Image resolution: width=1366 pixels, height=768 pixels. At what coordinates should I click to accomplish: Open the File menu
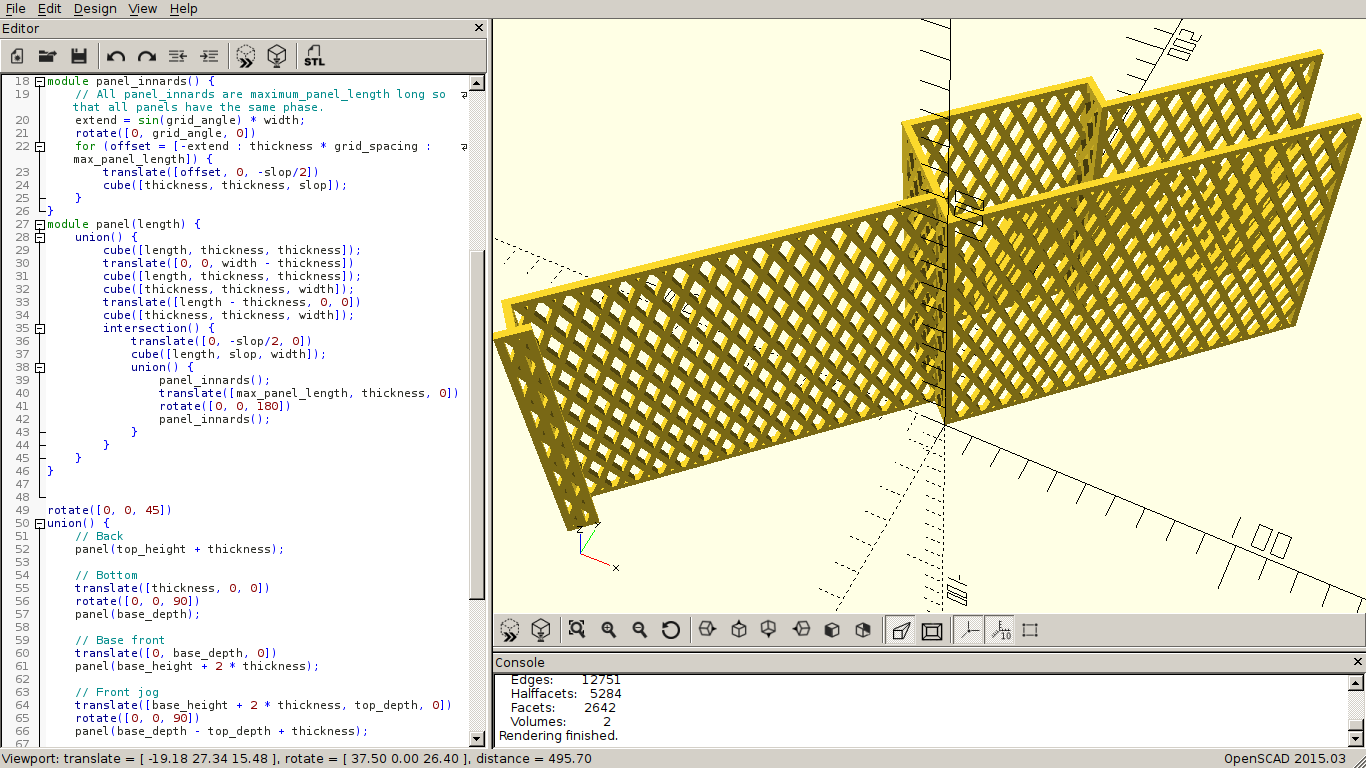[x=15, y=8]
